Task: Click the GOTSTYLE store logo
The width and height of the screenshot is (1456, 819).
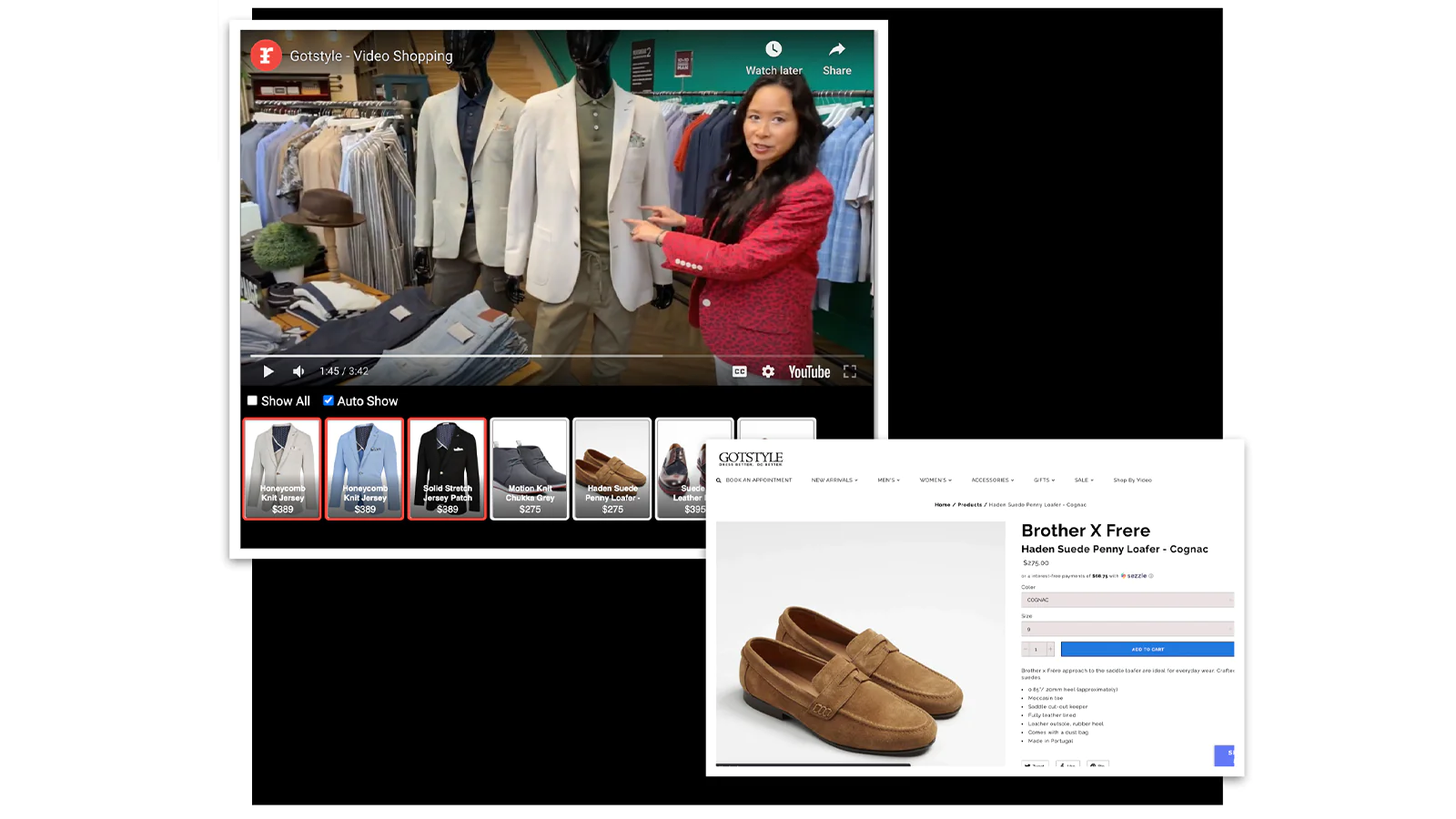Action: [x=751, y=459]
